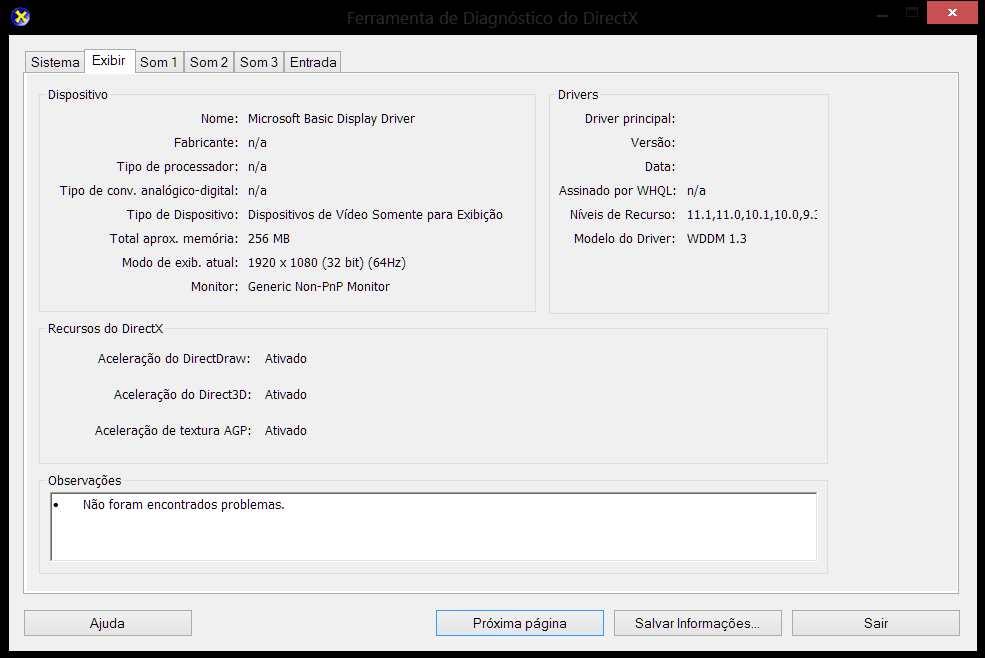Minimize the DirectX diagnostic window
This screenshot has height=658, width=985.
tap(883, 14)
